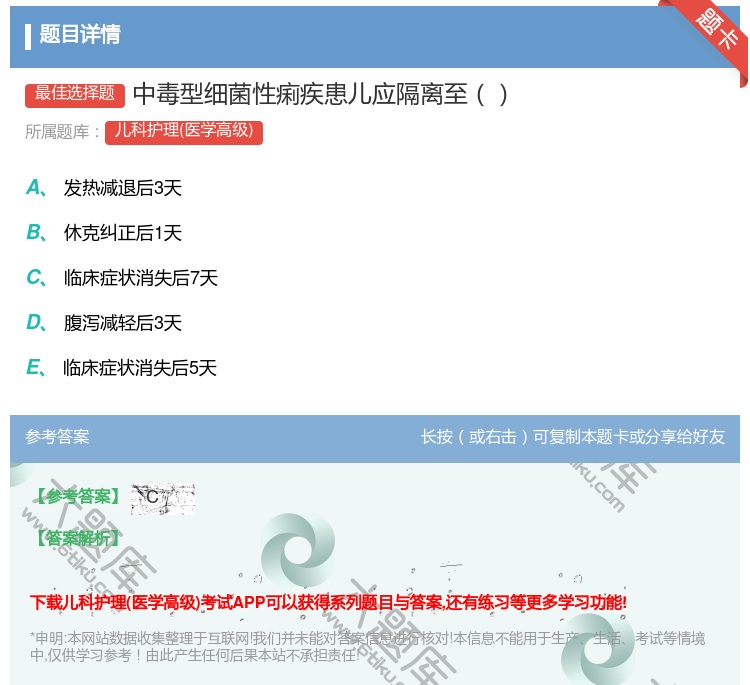Screen dimensions: 750x685
Task: Click the letter C option marker
Action: 36,278
